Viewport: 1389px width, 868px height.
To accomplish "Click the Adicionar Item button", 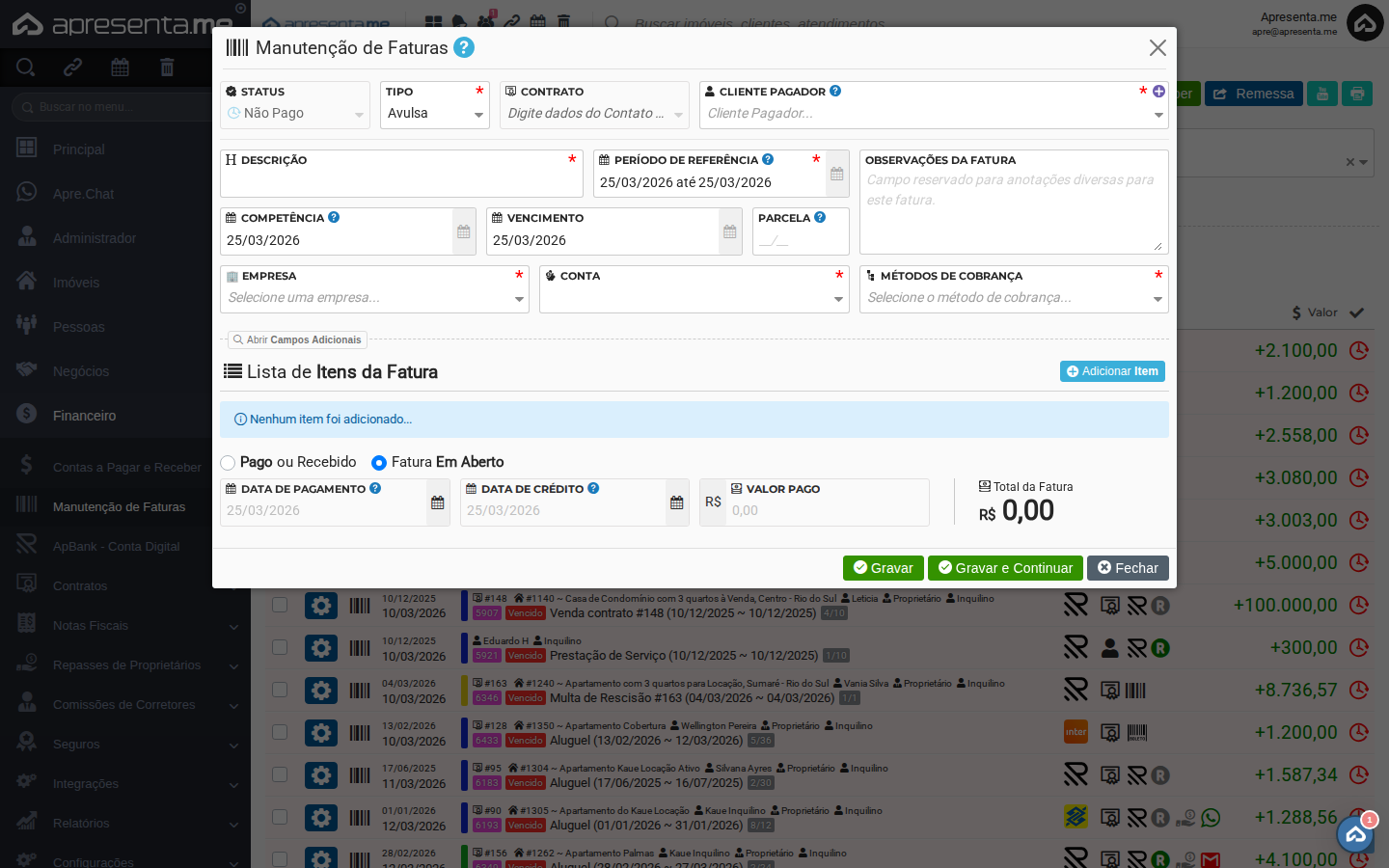I will click(1112, 371).
